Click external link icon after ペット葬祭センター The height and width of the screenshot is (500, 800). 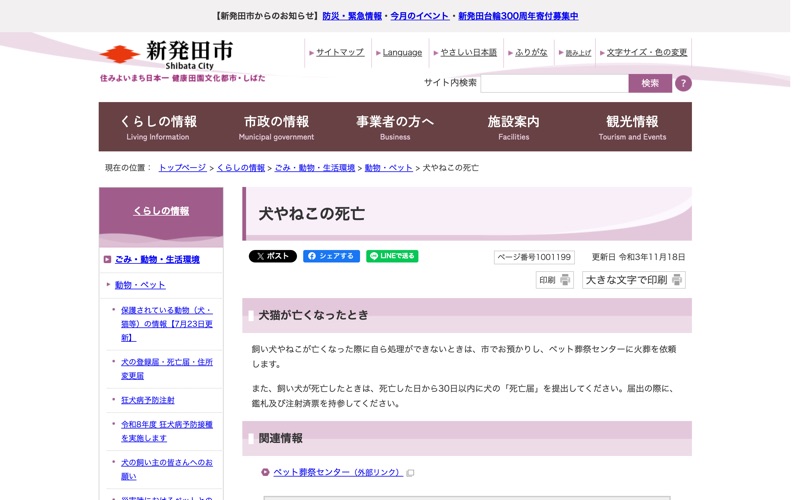tap(410, 473)
